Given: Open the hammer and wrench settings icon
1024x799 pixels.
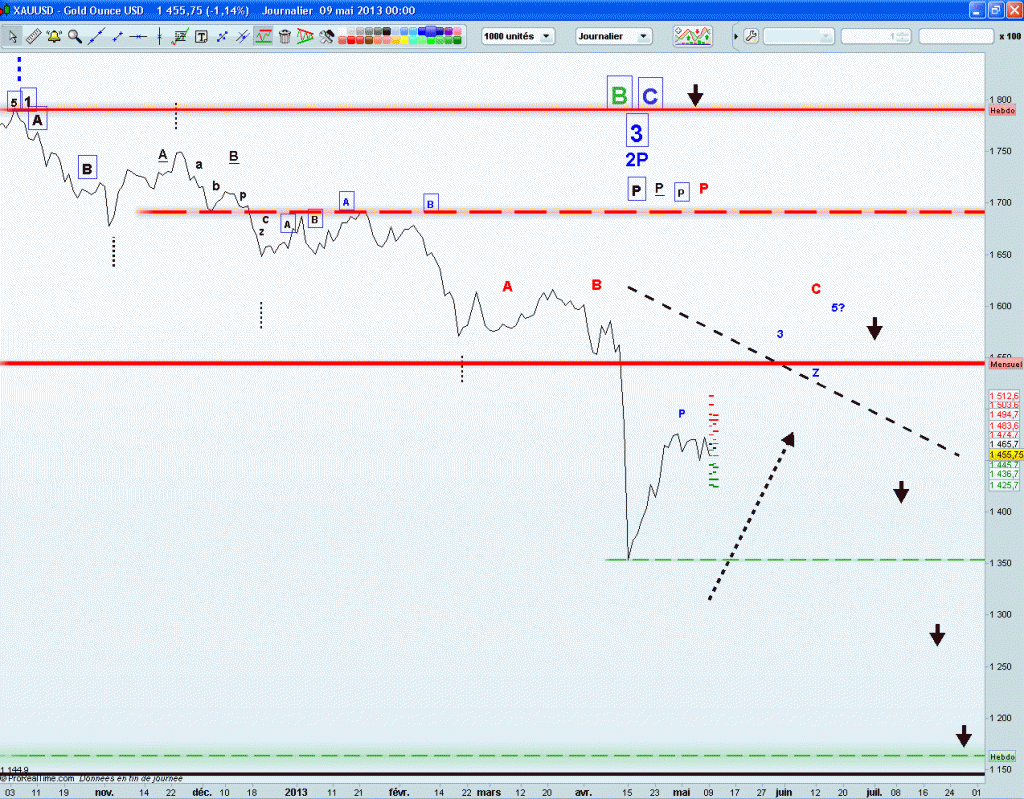Looking at the screenshot, I should [326, 36].
